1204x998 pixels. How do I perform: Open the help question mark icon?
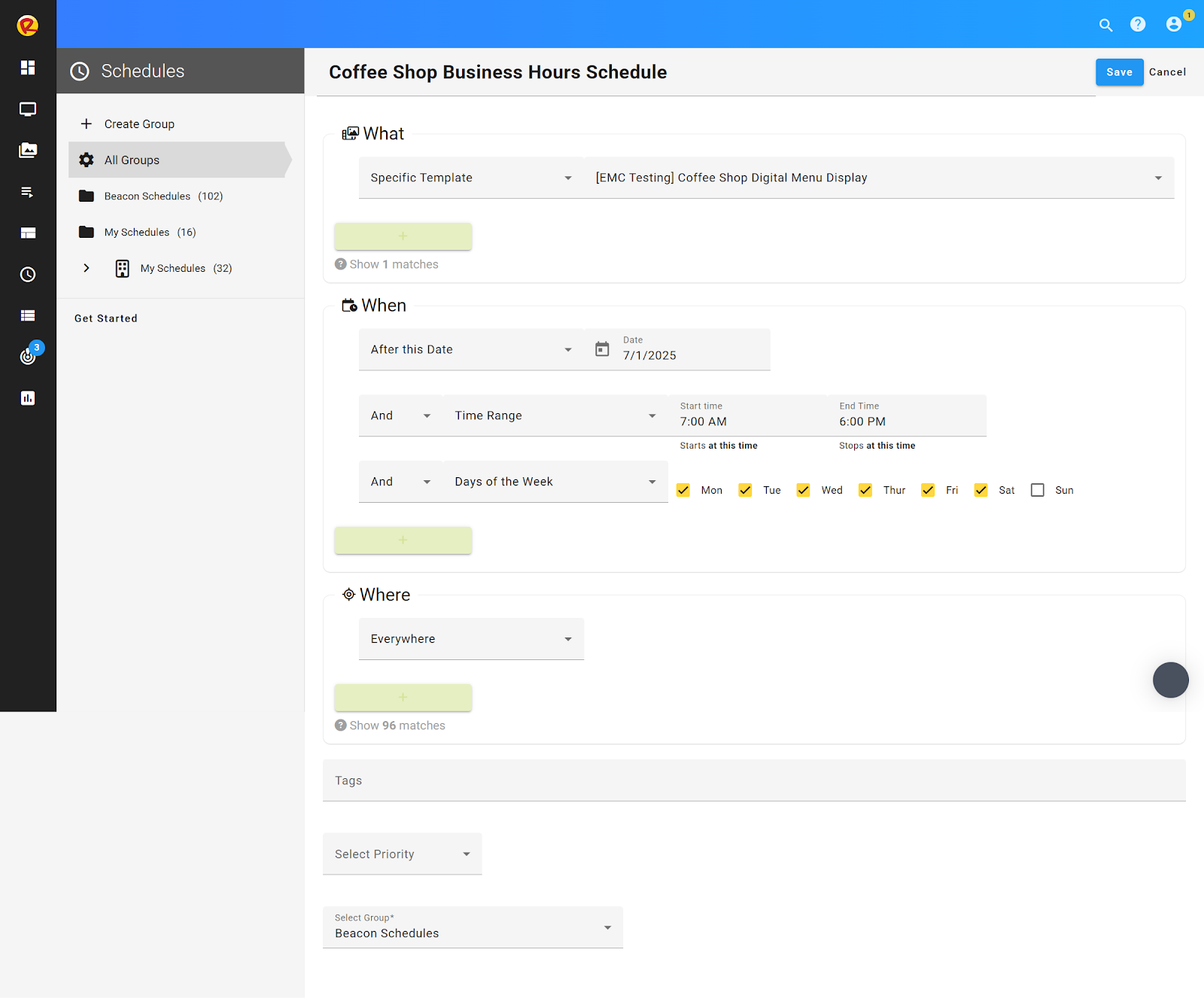tap(1138, 25)
